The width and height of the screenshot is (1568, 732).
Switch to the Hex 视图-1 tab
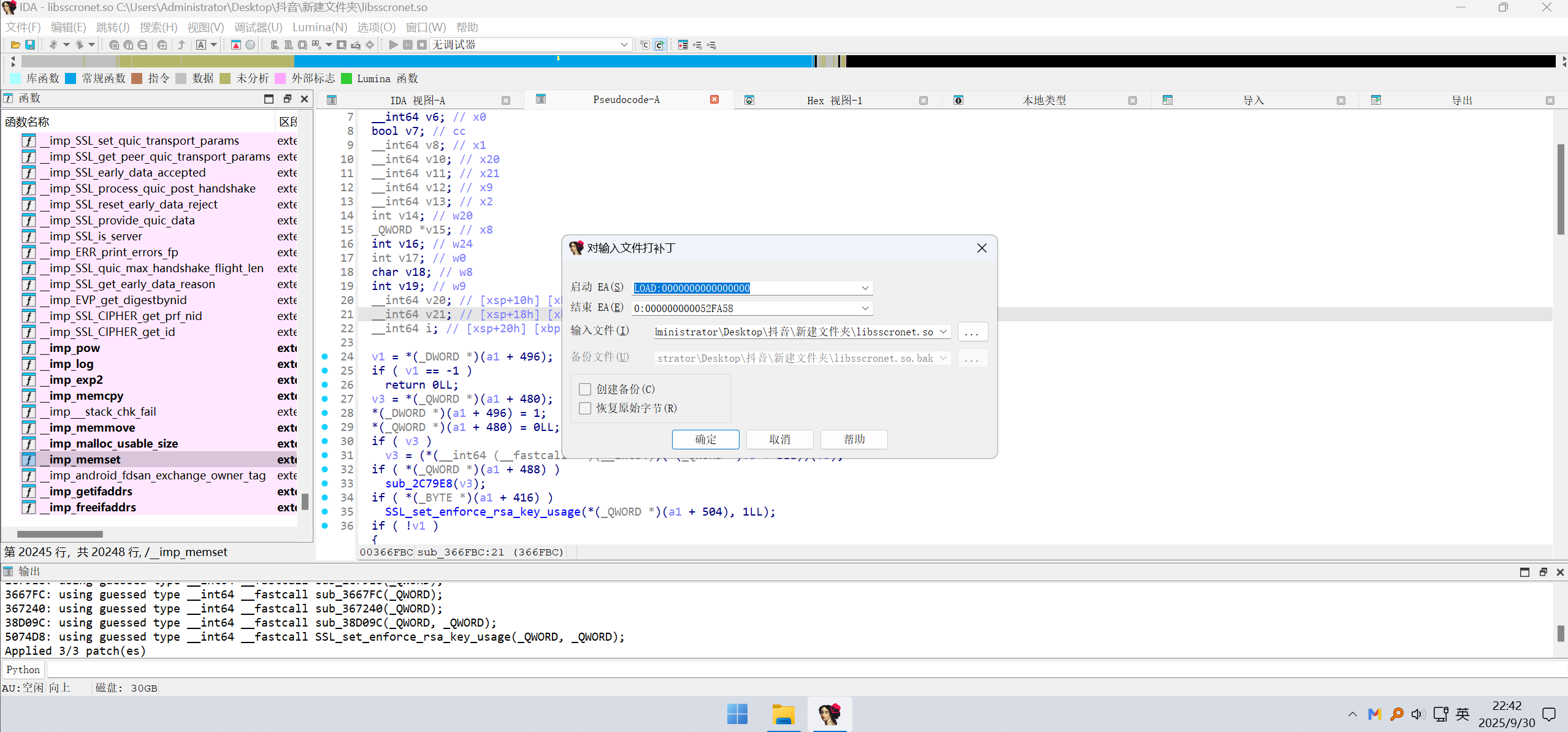click(834, 101)
